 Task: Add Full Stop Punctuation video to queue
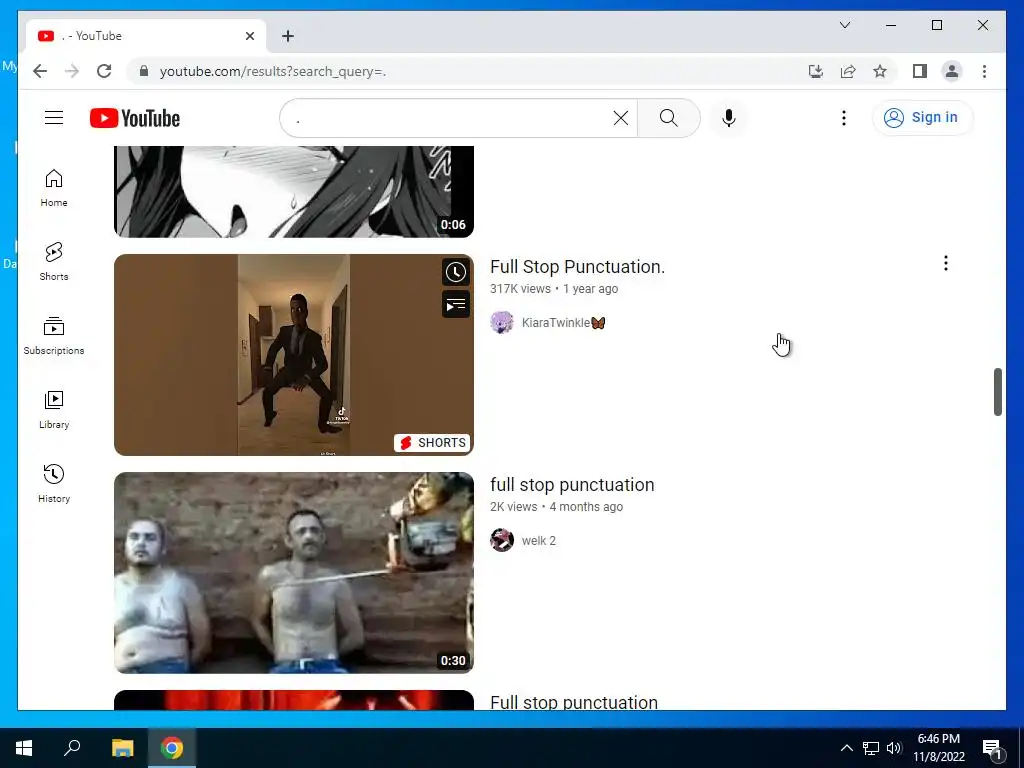456,304
